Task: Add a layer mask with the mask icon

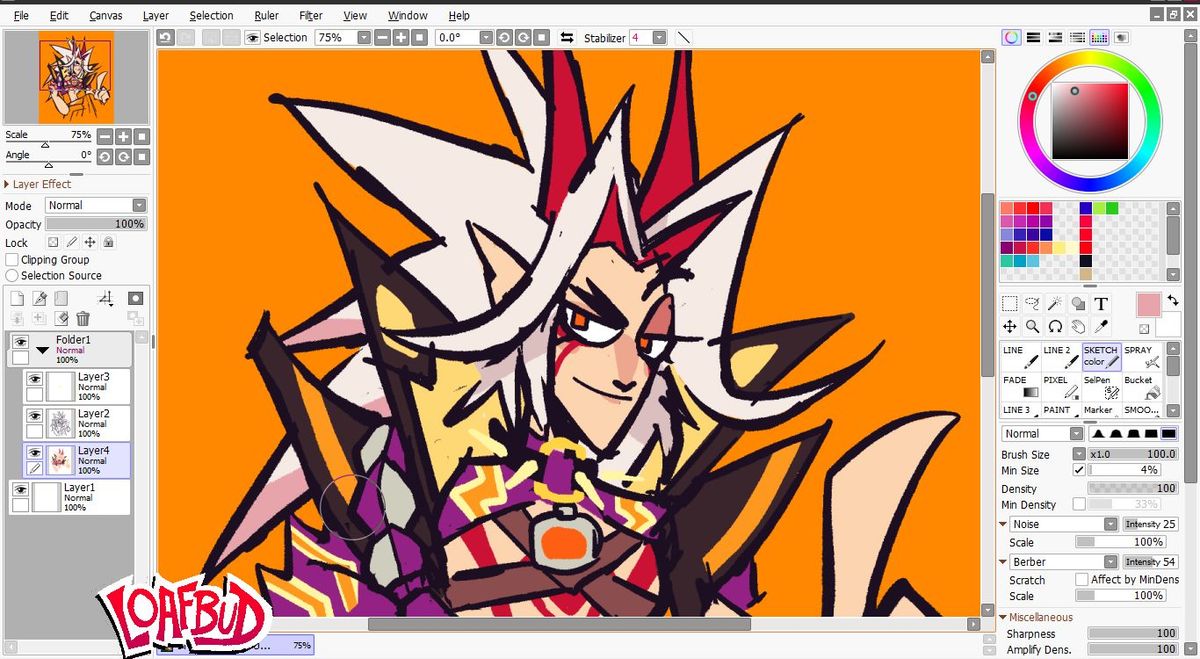Action: [135, 298]
